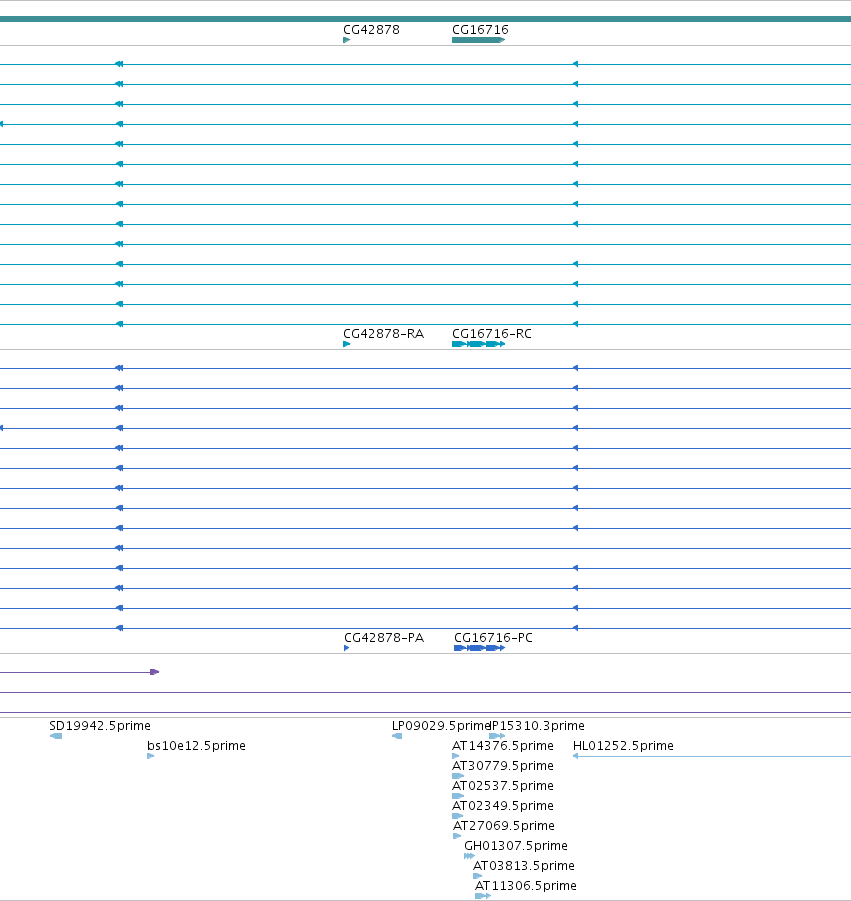
Task: Click the AT27069.5prime EST label
Action: point(504,826)
